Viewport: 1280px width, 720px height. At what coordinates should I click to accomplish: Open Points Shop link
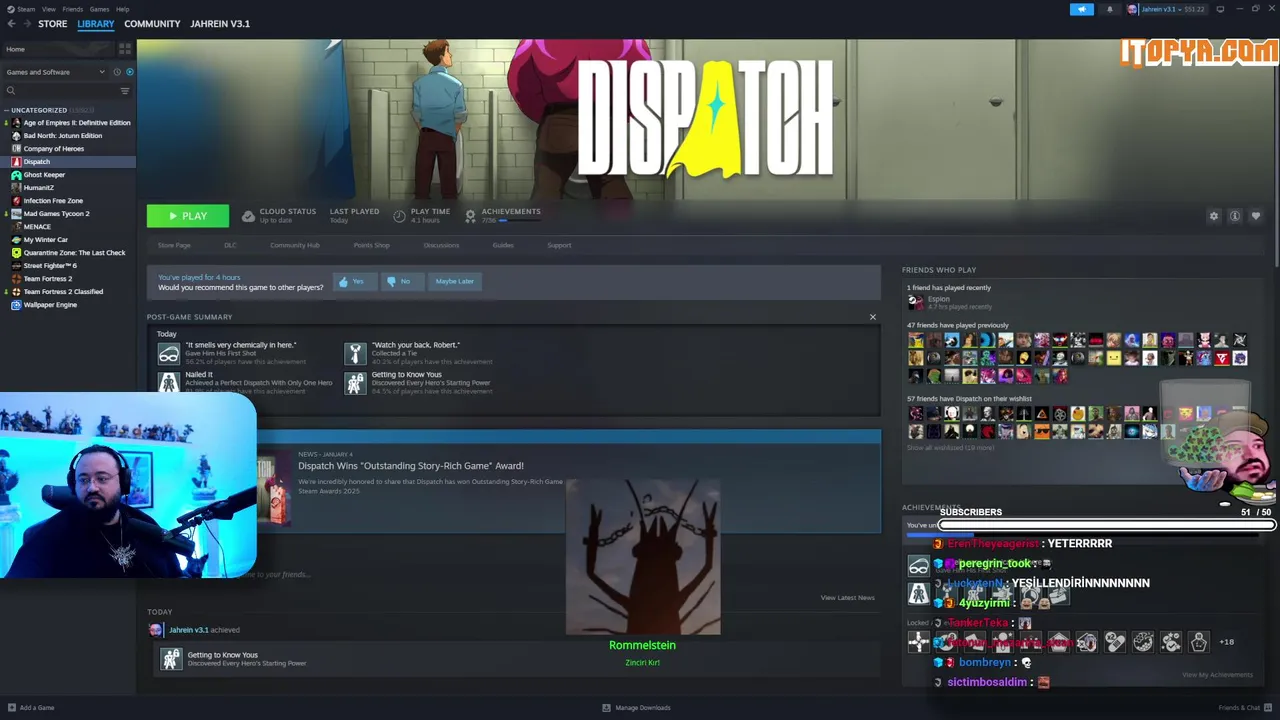pos(371,245)
